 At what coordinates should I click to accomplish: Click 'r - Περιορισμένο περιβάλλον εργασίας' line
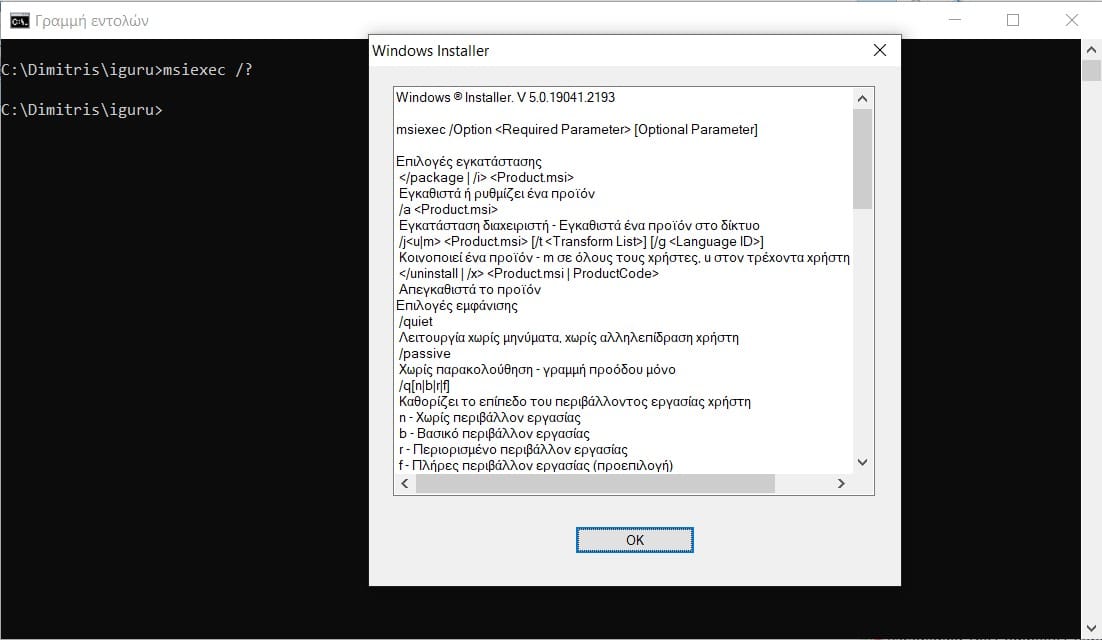(513, 450)
